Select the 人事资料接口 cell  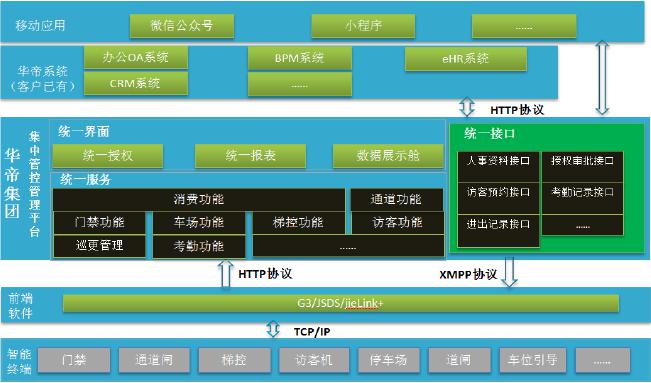(x=498, y=167)
